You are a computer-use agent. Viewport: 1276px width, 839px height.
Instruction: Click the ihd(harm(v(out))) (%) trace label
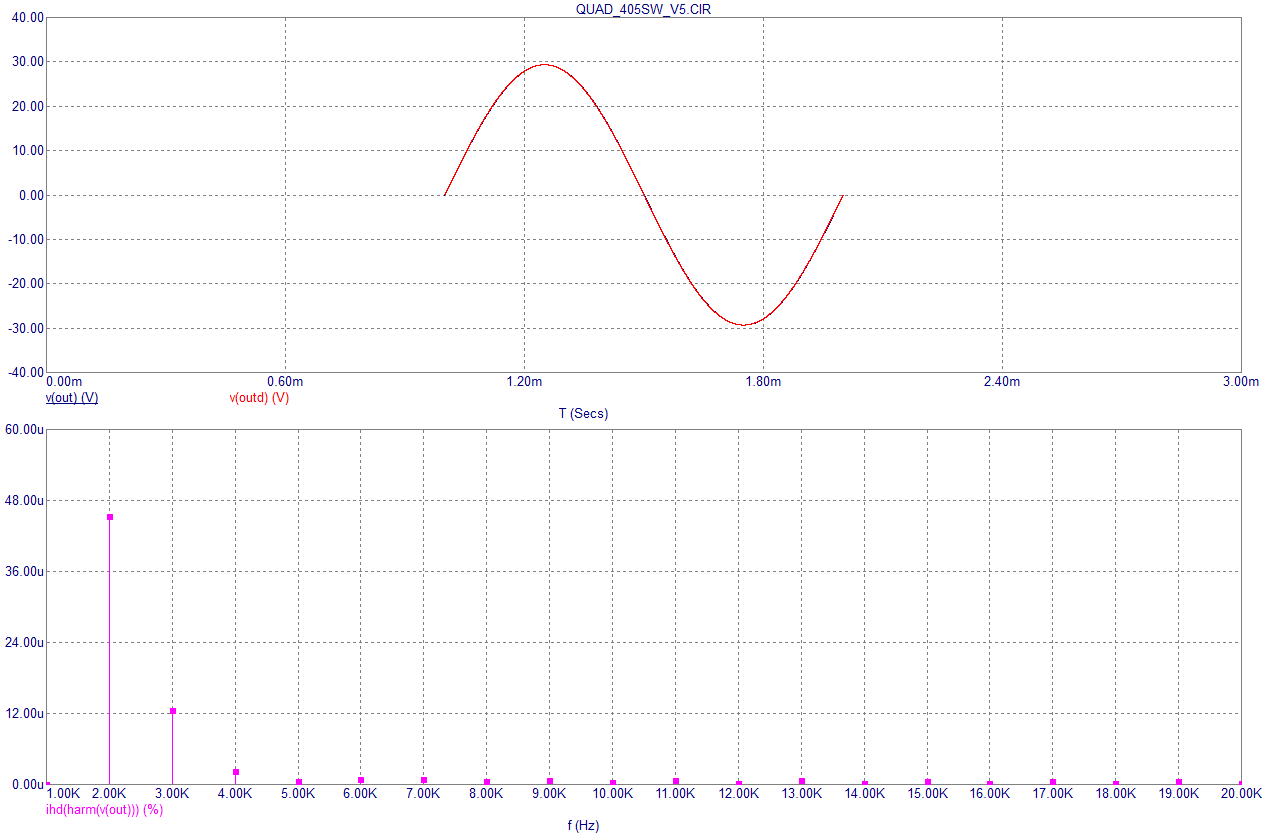tap(105, 809)
